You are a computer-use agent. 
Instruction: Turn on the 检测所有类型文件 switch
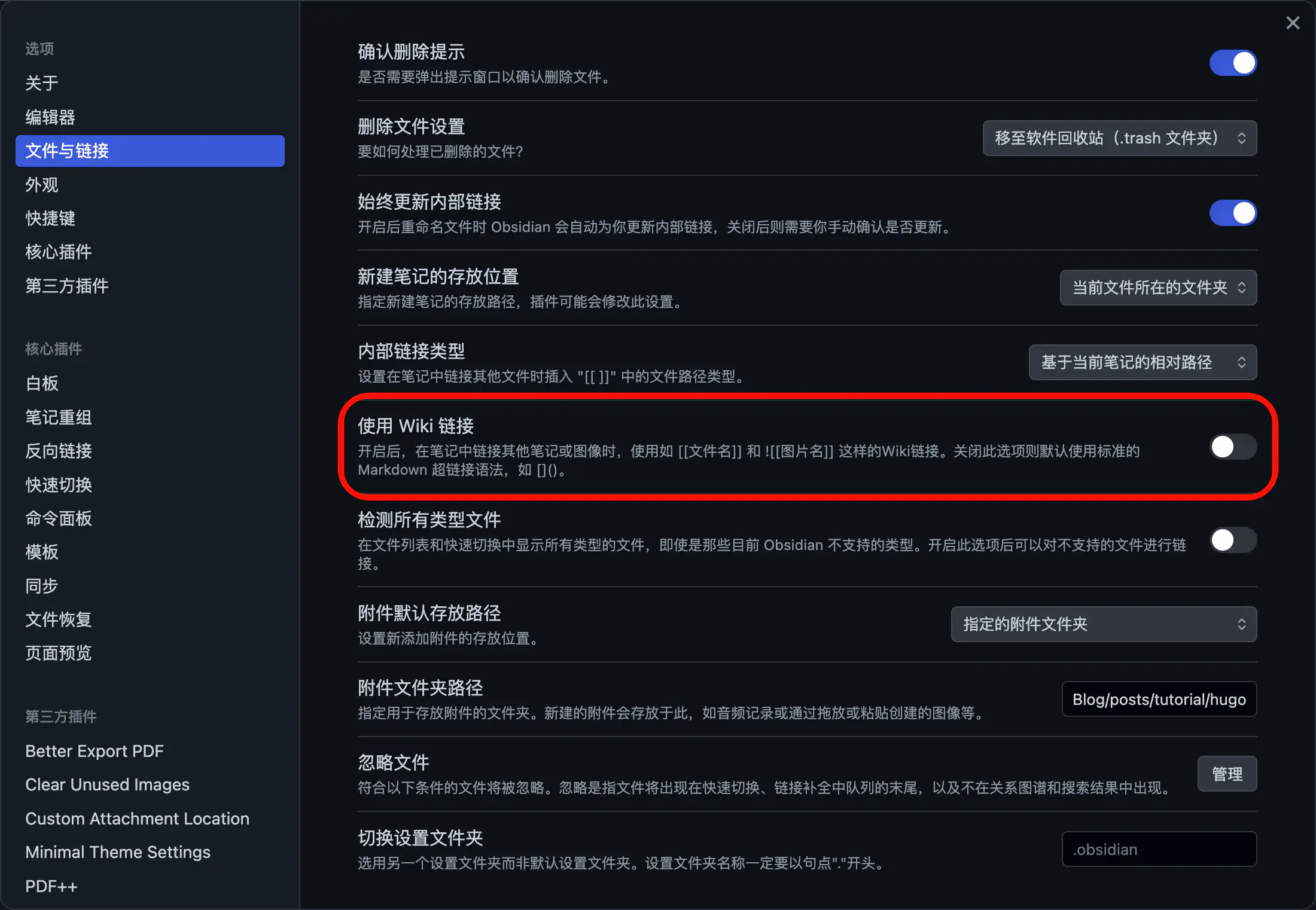pos(1232,540)
